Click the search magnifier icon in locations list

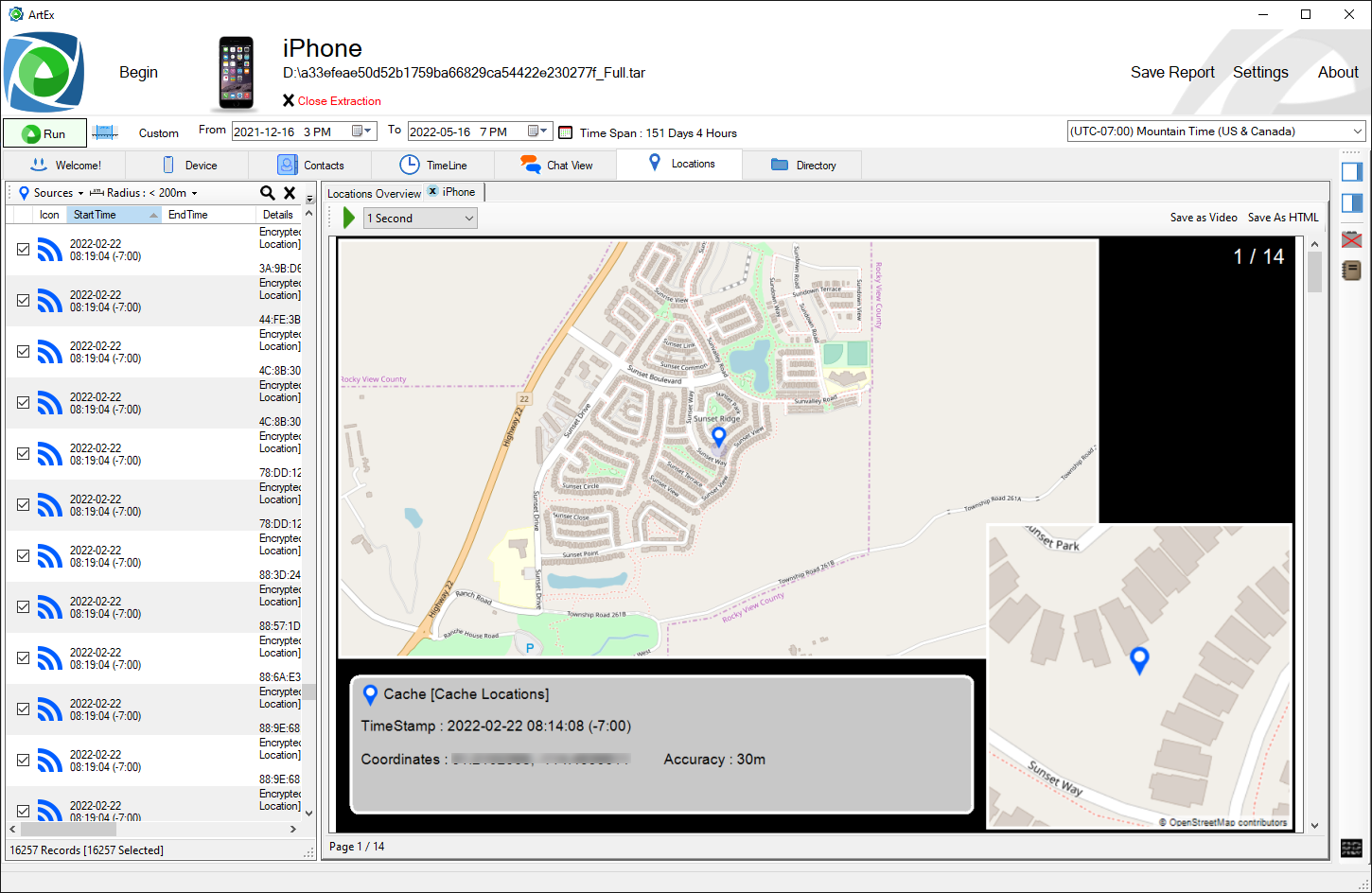coord(268,193)
